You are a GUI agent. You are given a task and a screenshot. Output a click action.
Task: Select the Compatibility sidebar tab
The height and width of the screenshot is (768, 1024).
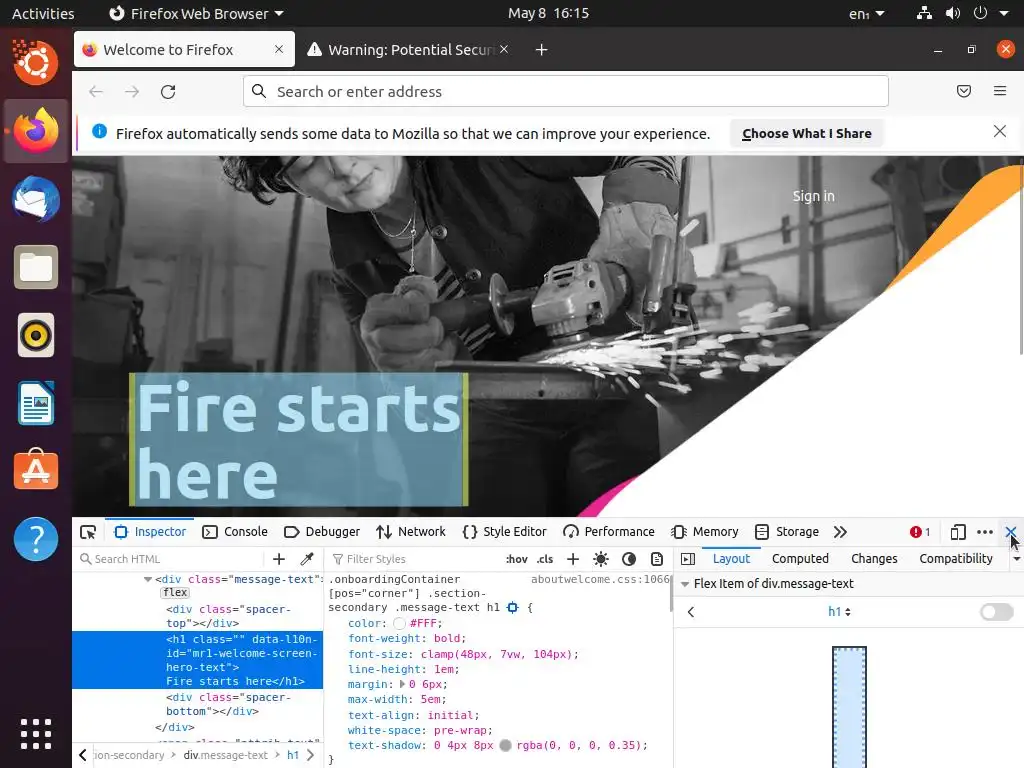[x=955, y=559]
